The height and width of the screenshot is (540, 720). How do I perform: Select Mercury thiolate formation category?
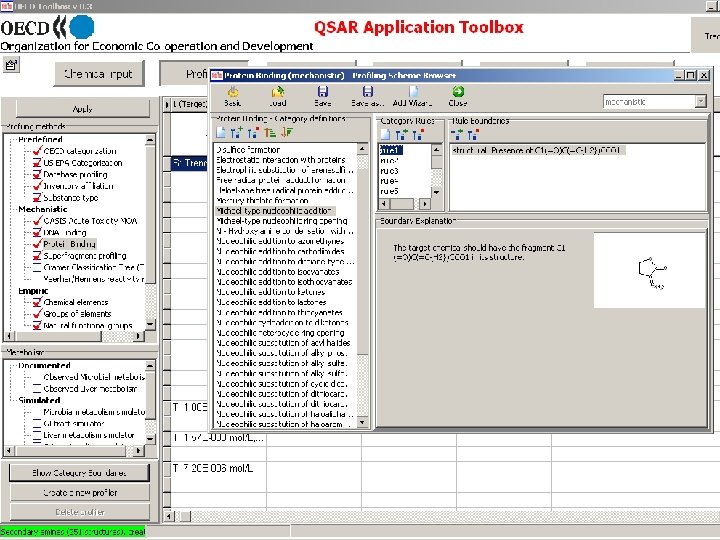tap(262, 201)
